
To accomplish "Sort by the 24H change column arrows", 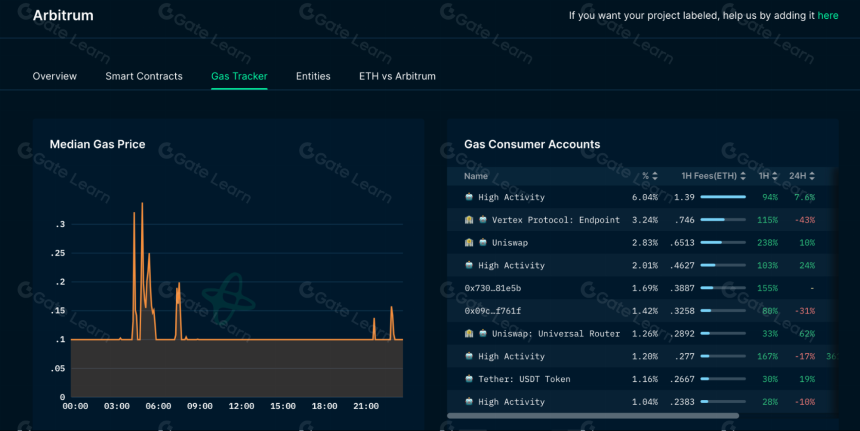I will 812,176.
